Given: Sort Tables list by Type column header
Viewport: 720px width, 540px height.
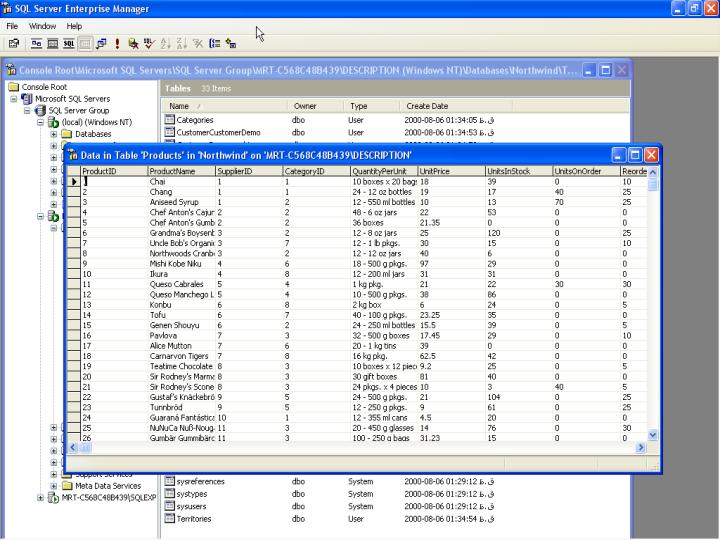Looking at the screenshot, I should point(371,106).
